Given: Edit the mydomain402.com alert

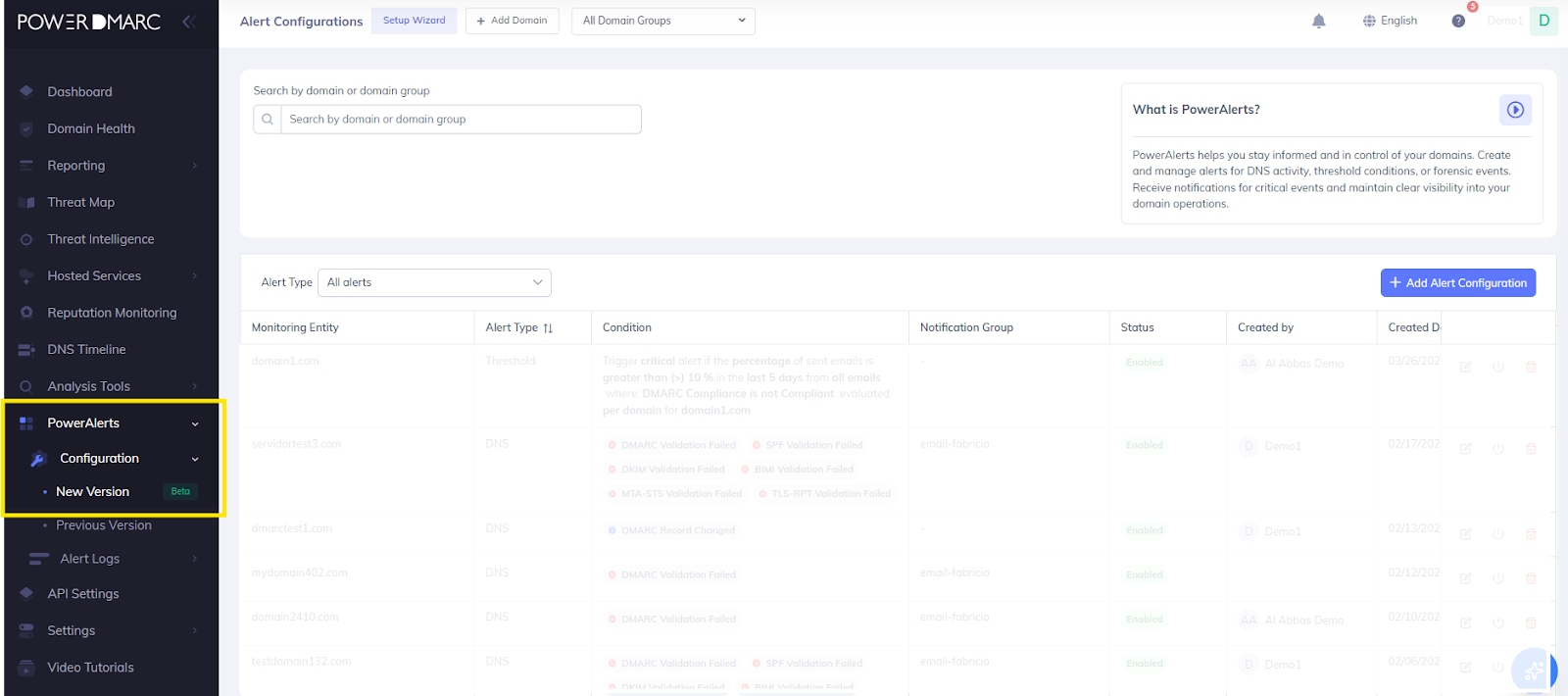Looking at the screenshot, I should pos(1465,578).
